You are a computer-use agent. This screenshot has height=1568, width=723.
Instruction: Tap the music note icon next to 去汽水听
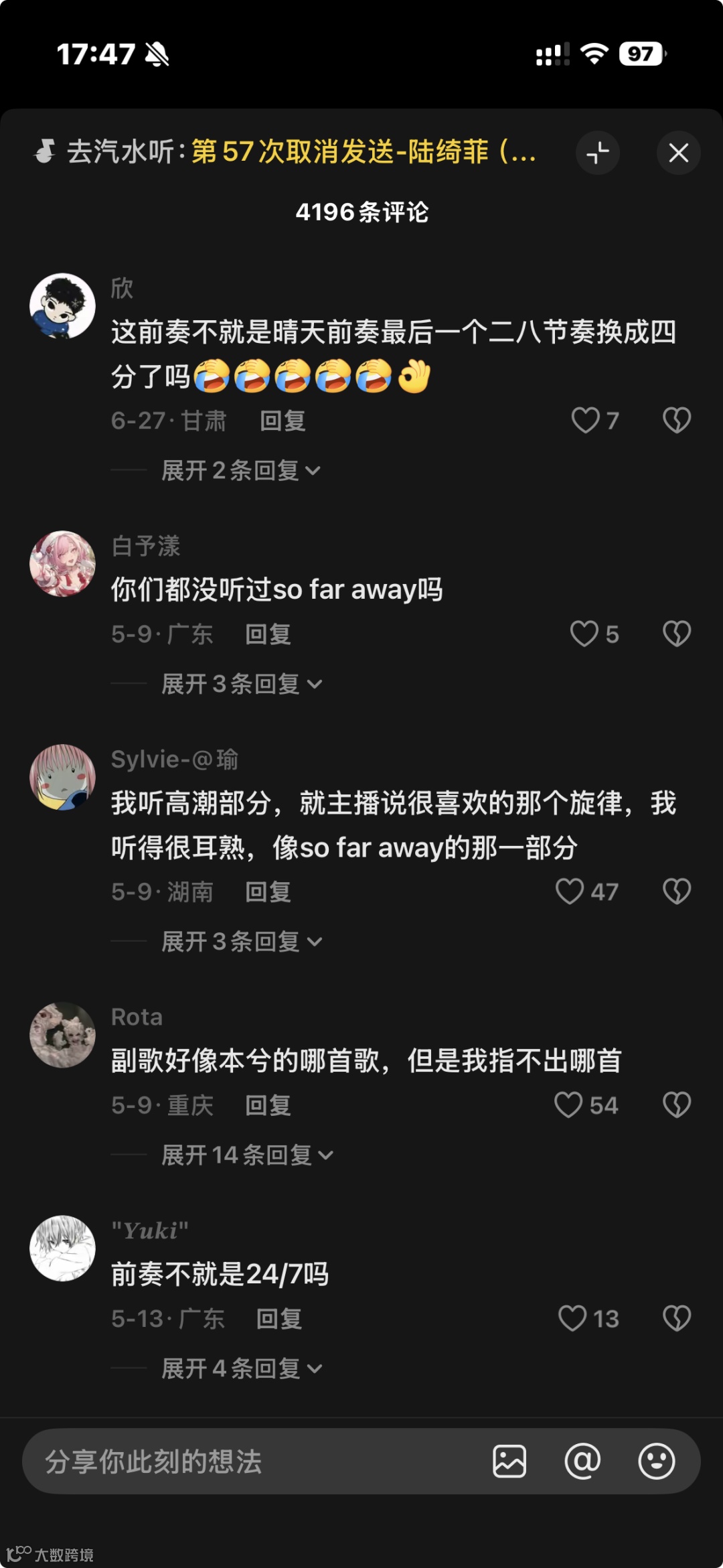(x=45, y=152)
